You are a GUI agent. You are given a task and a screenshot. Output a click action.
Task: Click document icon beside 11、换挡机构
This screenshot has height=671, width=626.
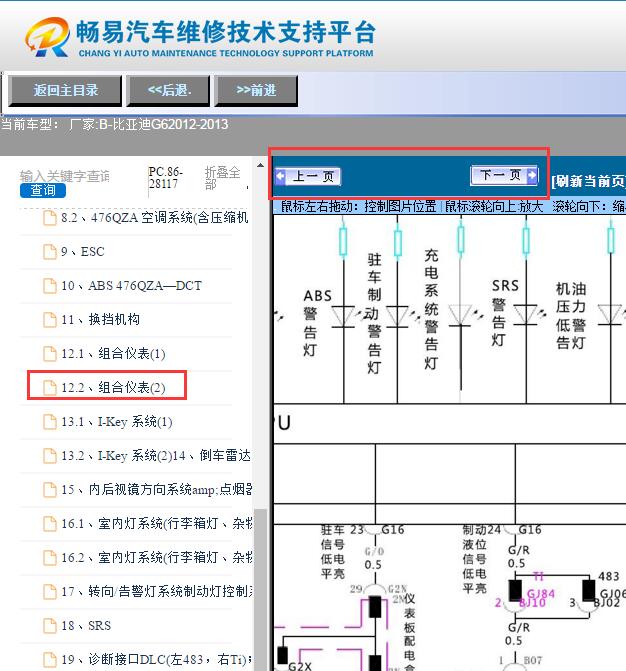pos(50,320)
